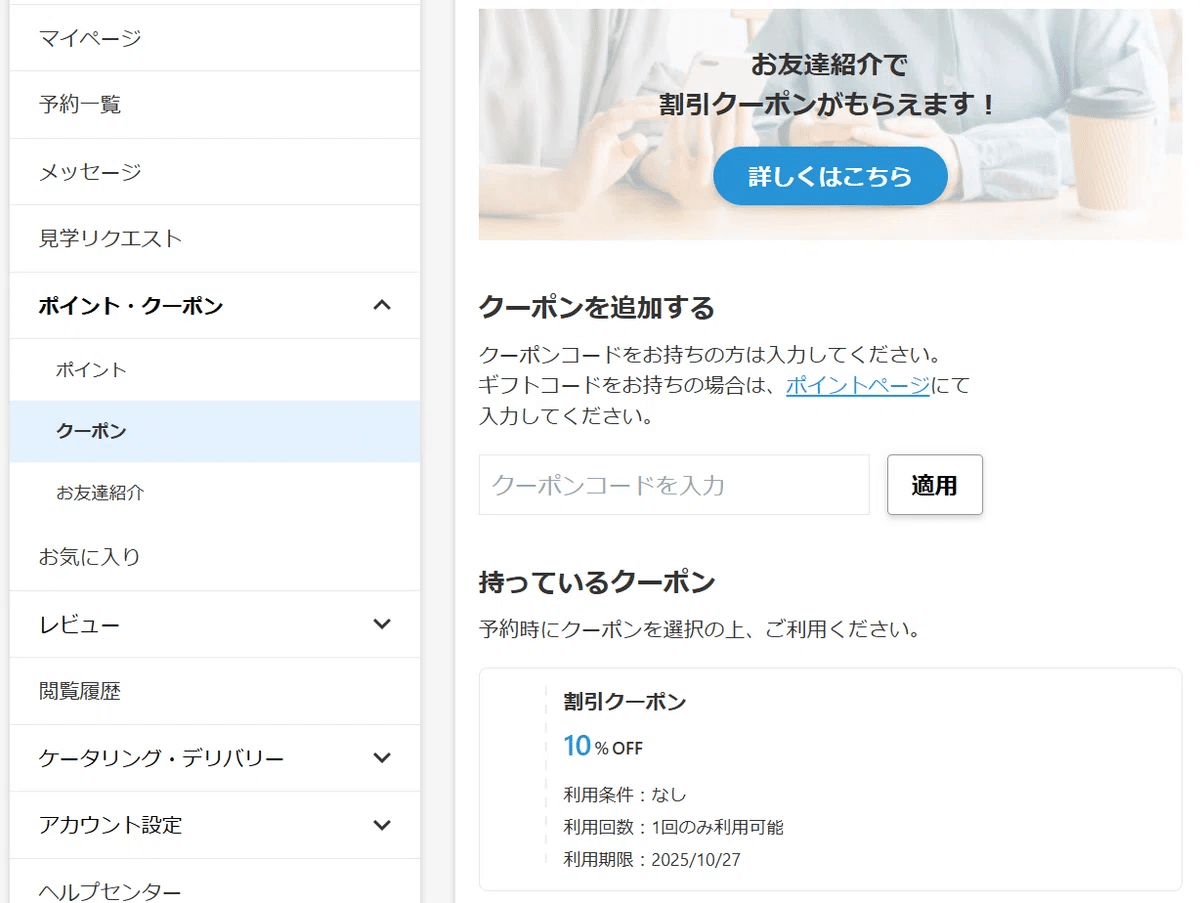Screen dimensions: 1200x903
Task: Open マイページ in the sidebar
Action: (90, 38)
